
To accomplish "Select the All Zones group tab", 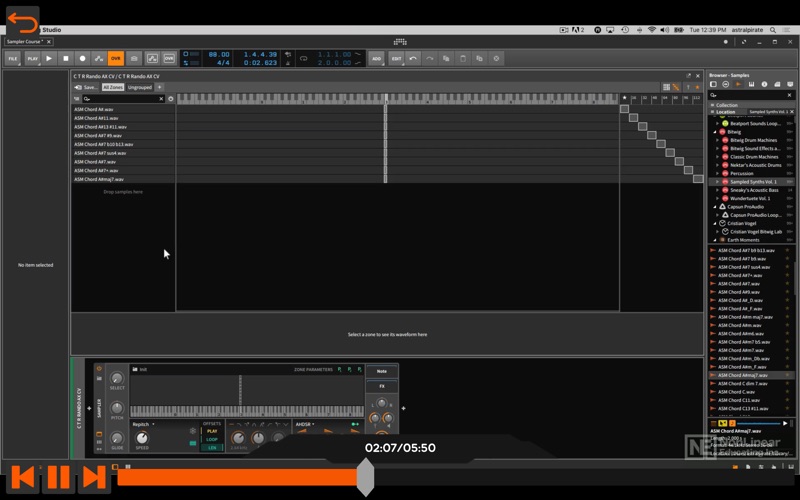I will pyautogui.click(x=113, y=87).
